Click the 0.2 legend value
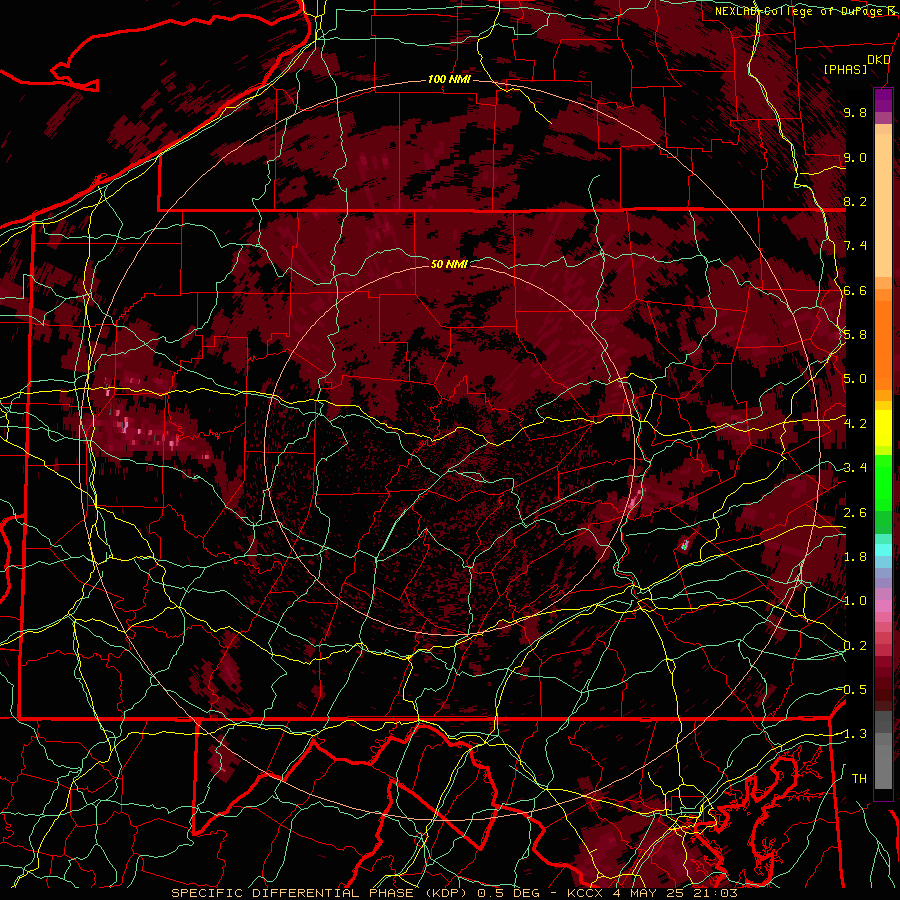Screen dimensions: 900x900 tap(855, 646)
